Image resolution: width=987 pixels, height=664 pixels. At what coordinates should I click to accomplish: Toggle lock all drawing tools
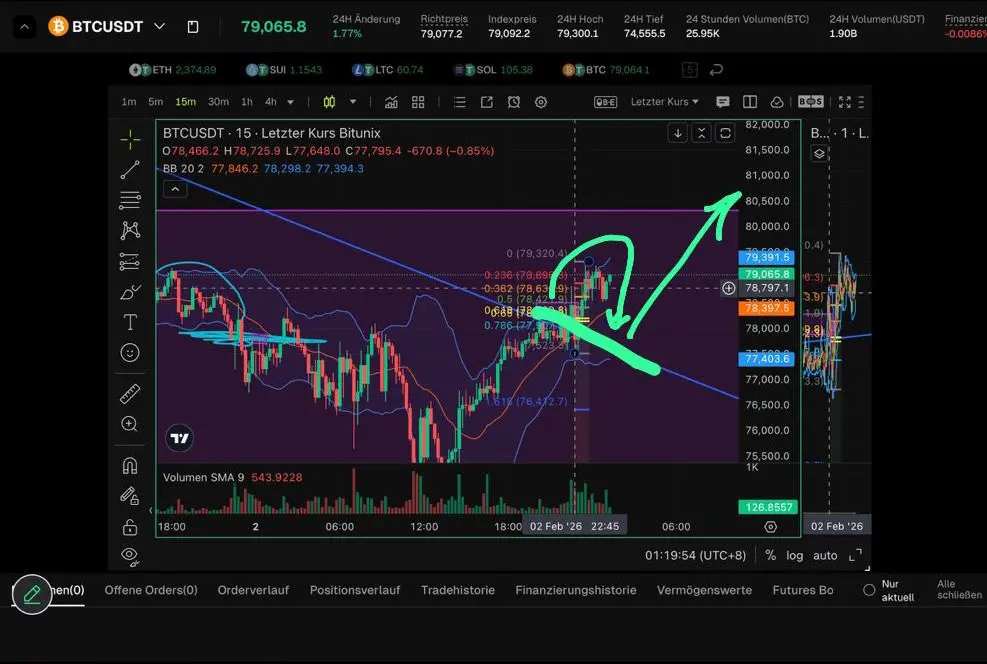(130, 527)
